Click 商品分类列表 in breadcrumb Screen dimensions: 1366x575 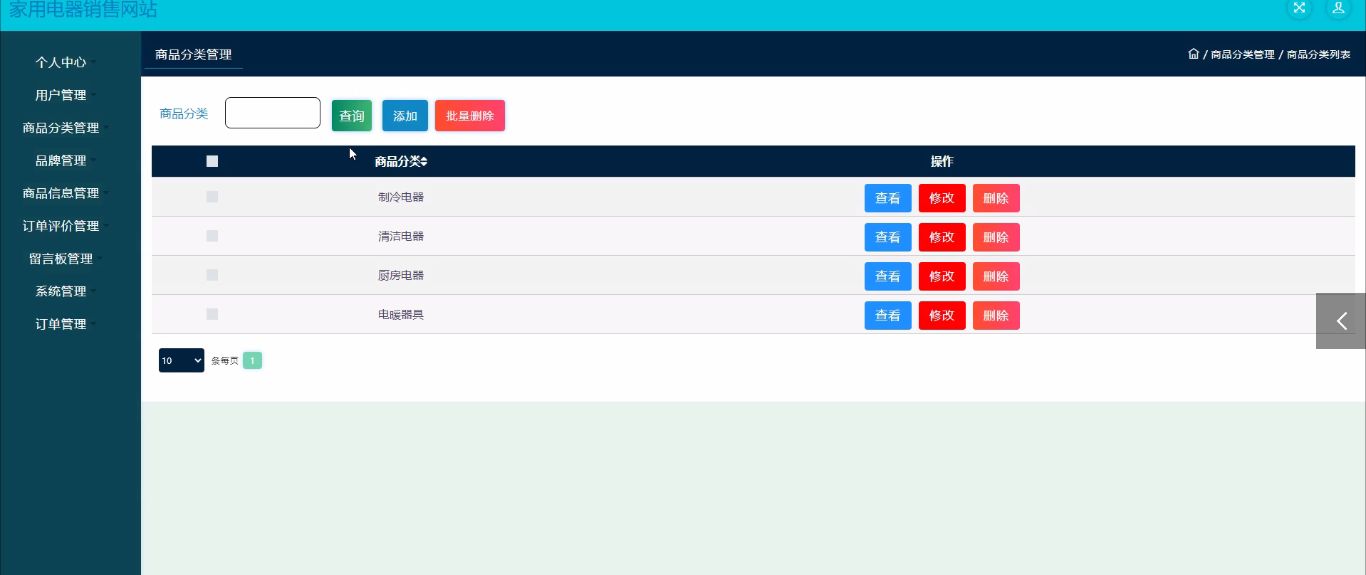pyautogui.click(x=1319, y=55)
